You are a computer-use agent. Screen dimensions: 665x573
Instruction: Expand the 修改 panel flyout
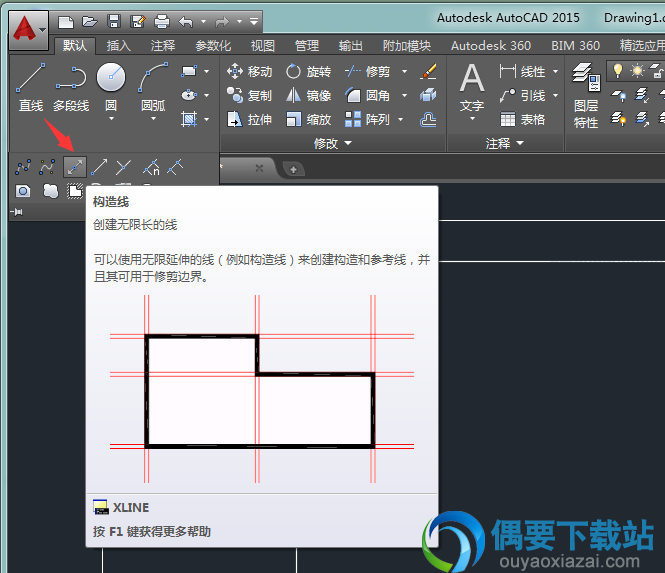[332, 143]
